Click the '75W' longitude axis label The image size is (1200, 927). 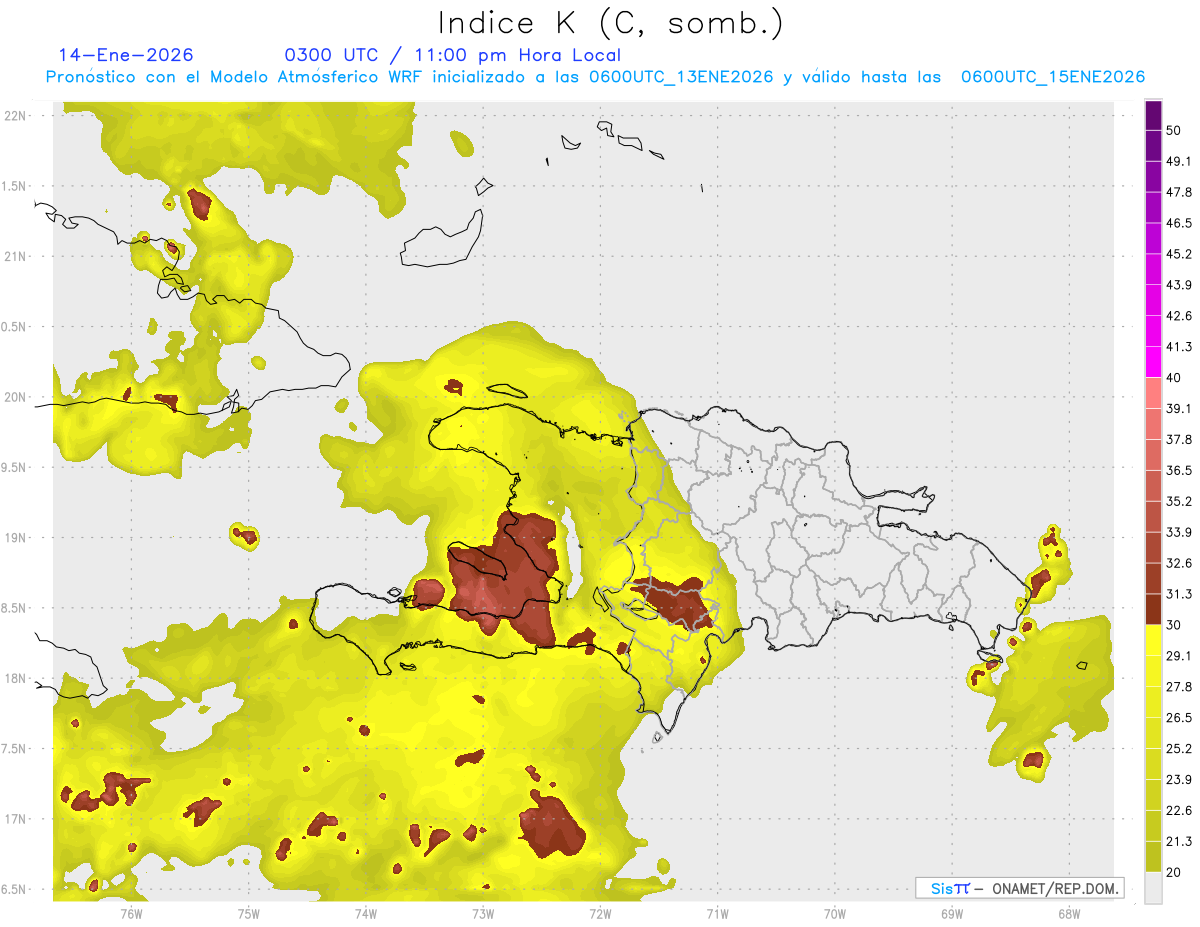[x=249, y=913]
